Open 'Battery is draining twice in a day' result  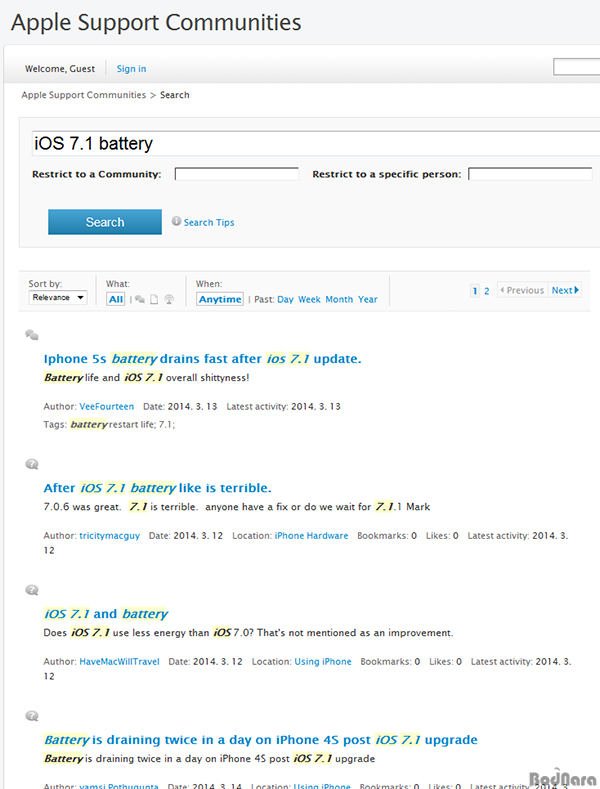click(x=261, y=740)
